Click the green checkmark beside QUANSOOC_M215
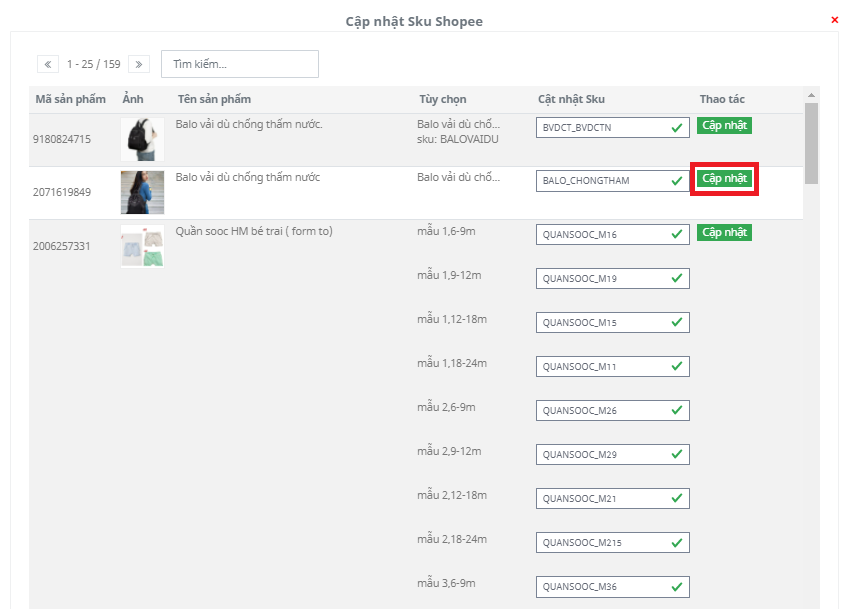 click(677, 542)
